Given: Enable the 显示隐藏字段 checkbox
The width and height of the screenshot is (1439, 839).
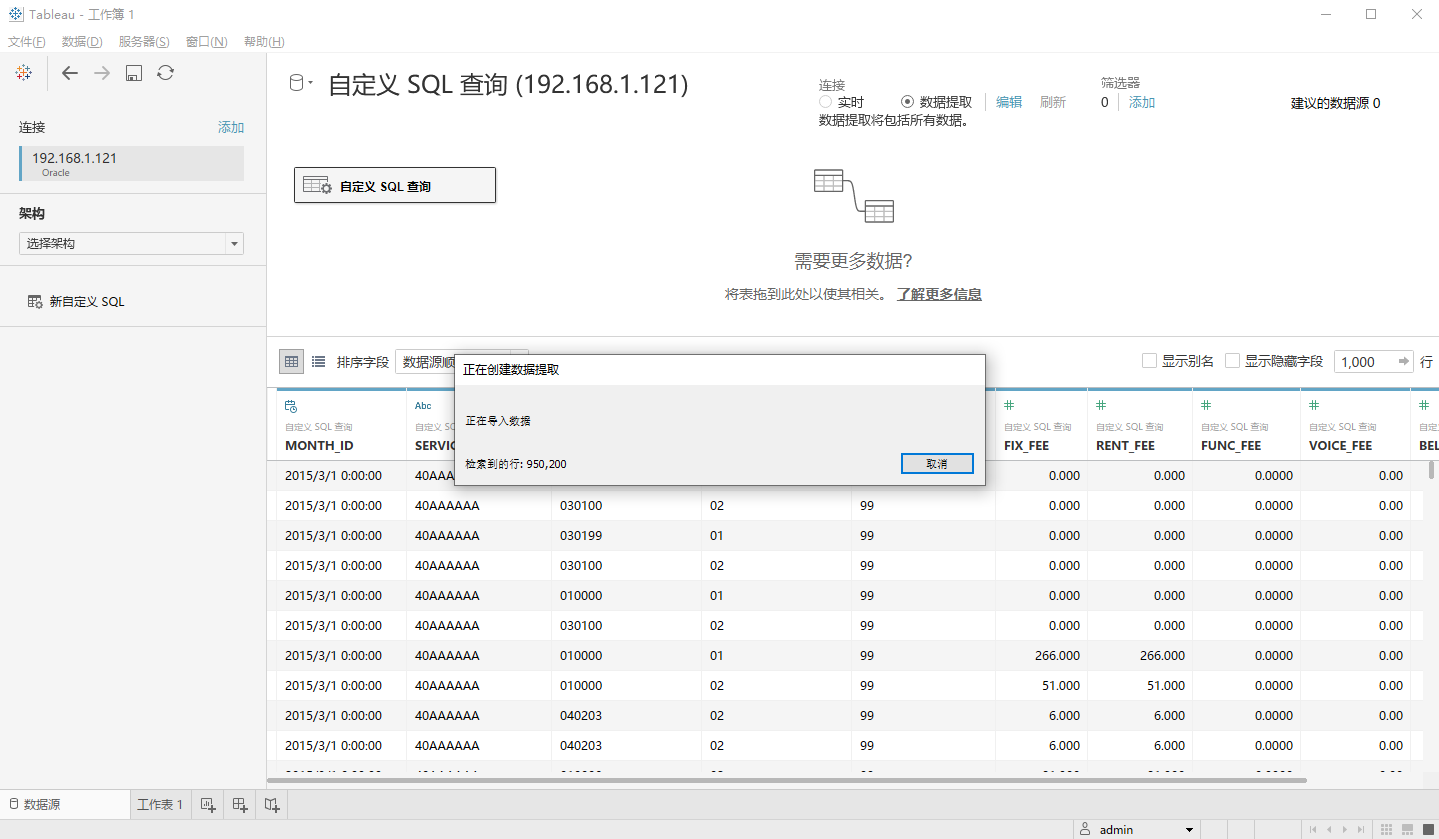Looking at the screenshot, I should coord(1232,361).
